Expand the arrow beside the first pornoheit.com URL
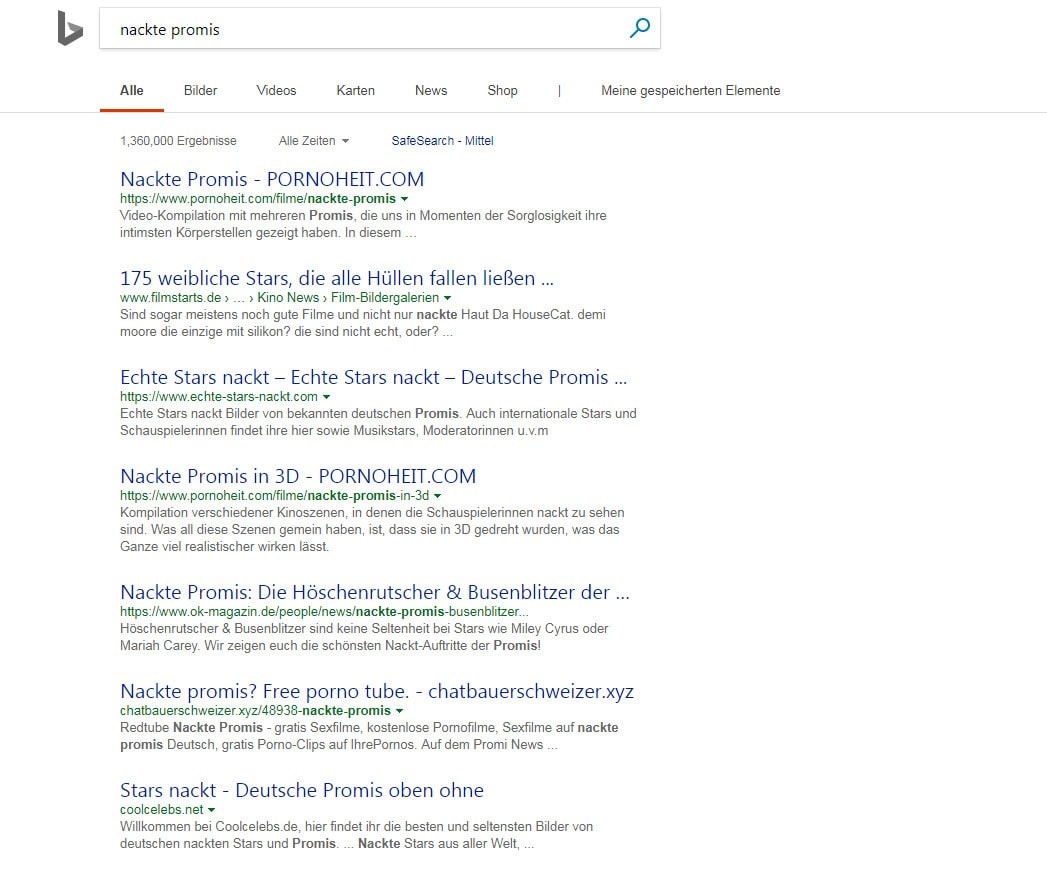 point(404,199)
